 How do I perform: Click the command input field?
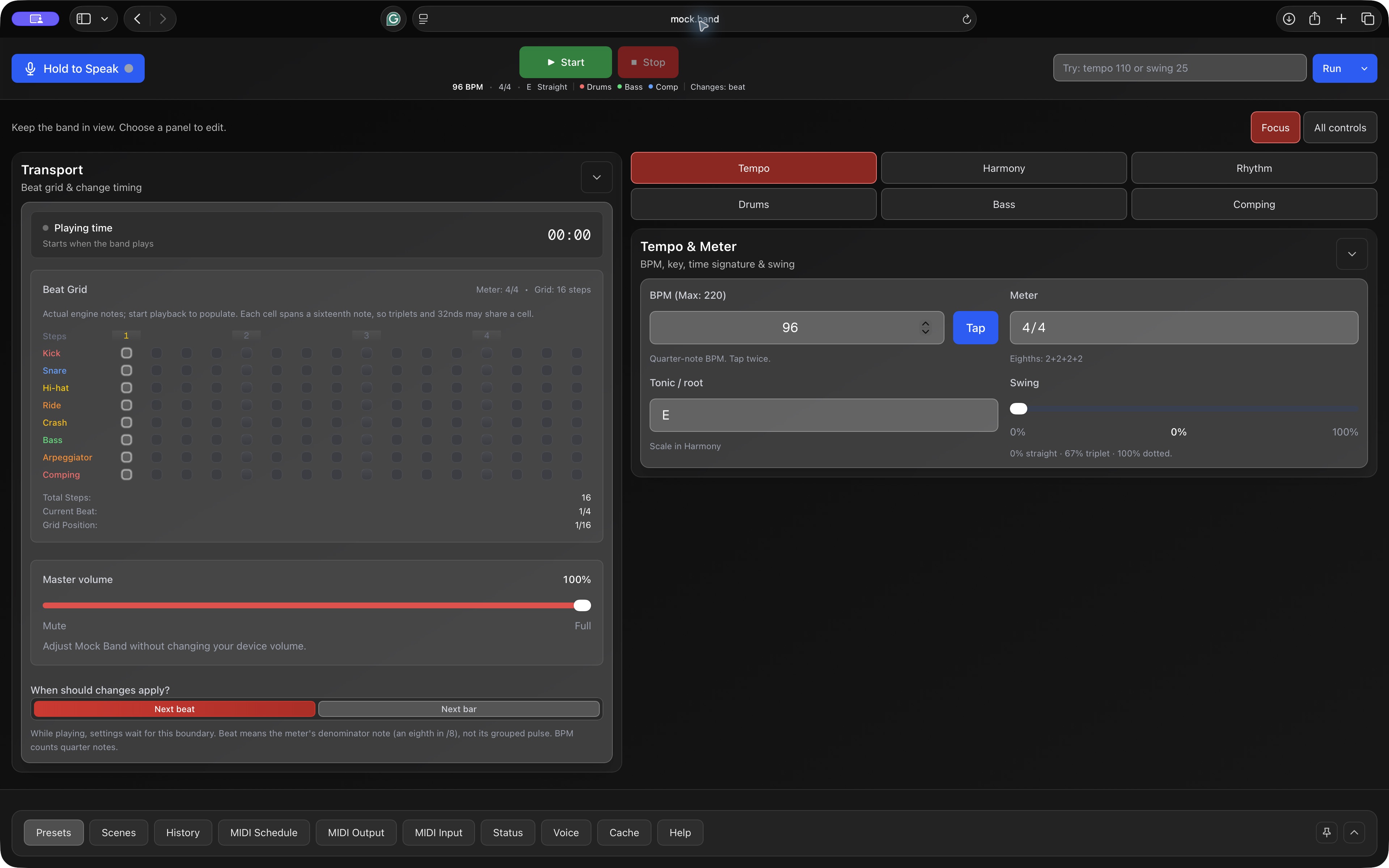1180,68
